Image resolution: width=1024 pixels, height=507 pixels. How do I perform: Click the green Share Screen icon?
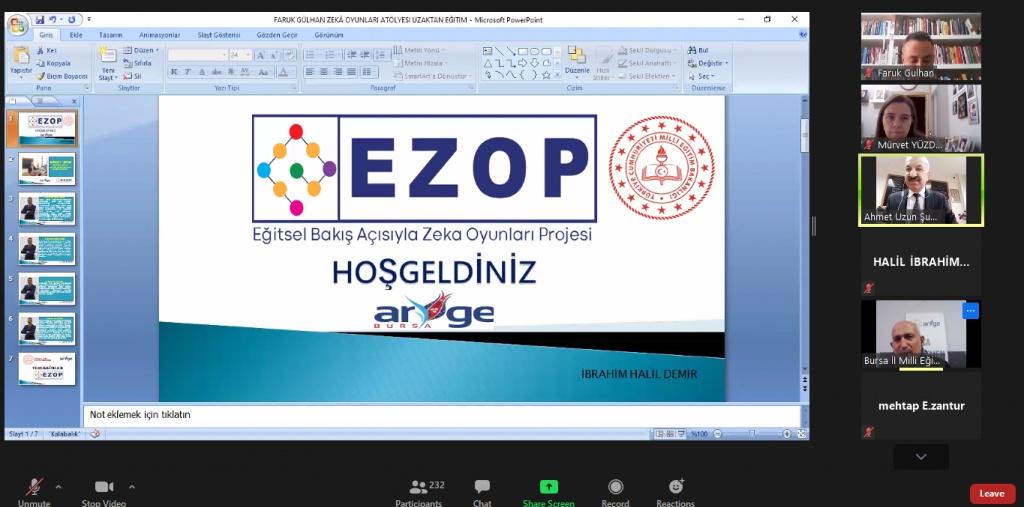(549, 487)
